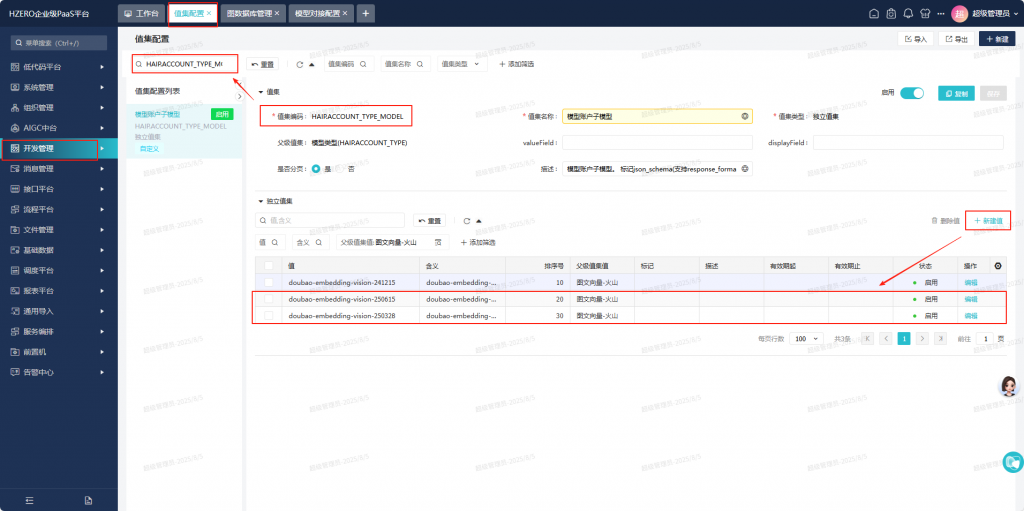1024x511 pixels.
Task: Click the 值集名称 input field
Action: pos(656,116)
